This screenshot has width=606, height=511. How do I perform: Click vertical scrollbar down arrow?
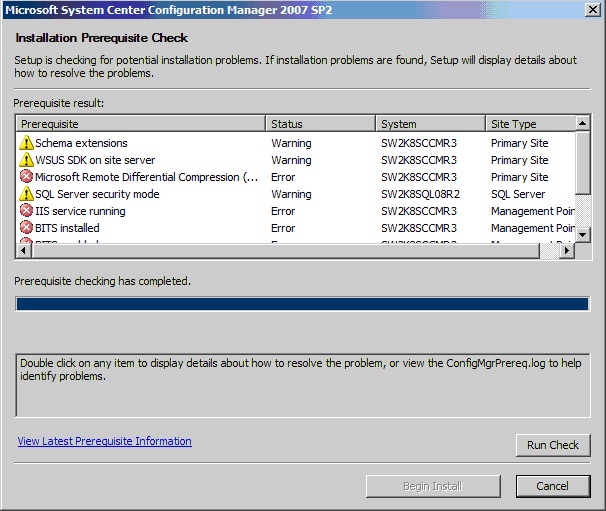(x=582, y=235)
